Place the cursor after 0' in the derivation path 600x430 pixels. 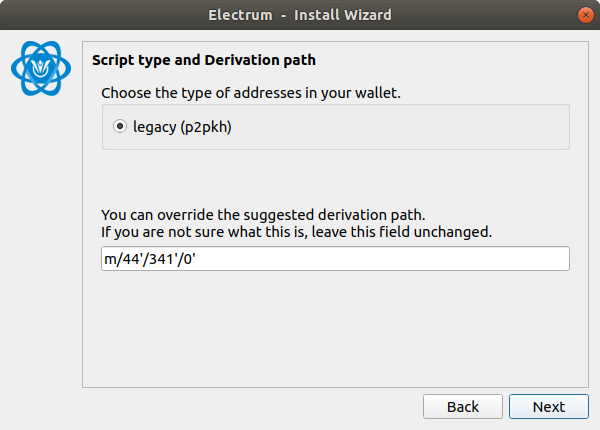[x=196, y=259]
